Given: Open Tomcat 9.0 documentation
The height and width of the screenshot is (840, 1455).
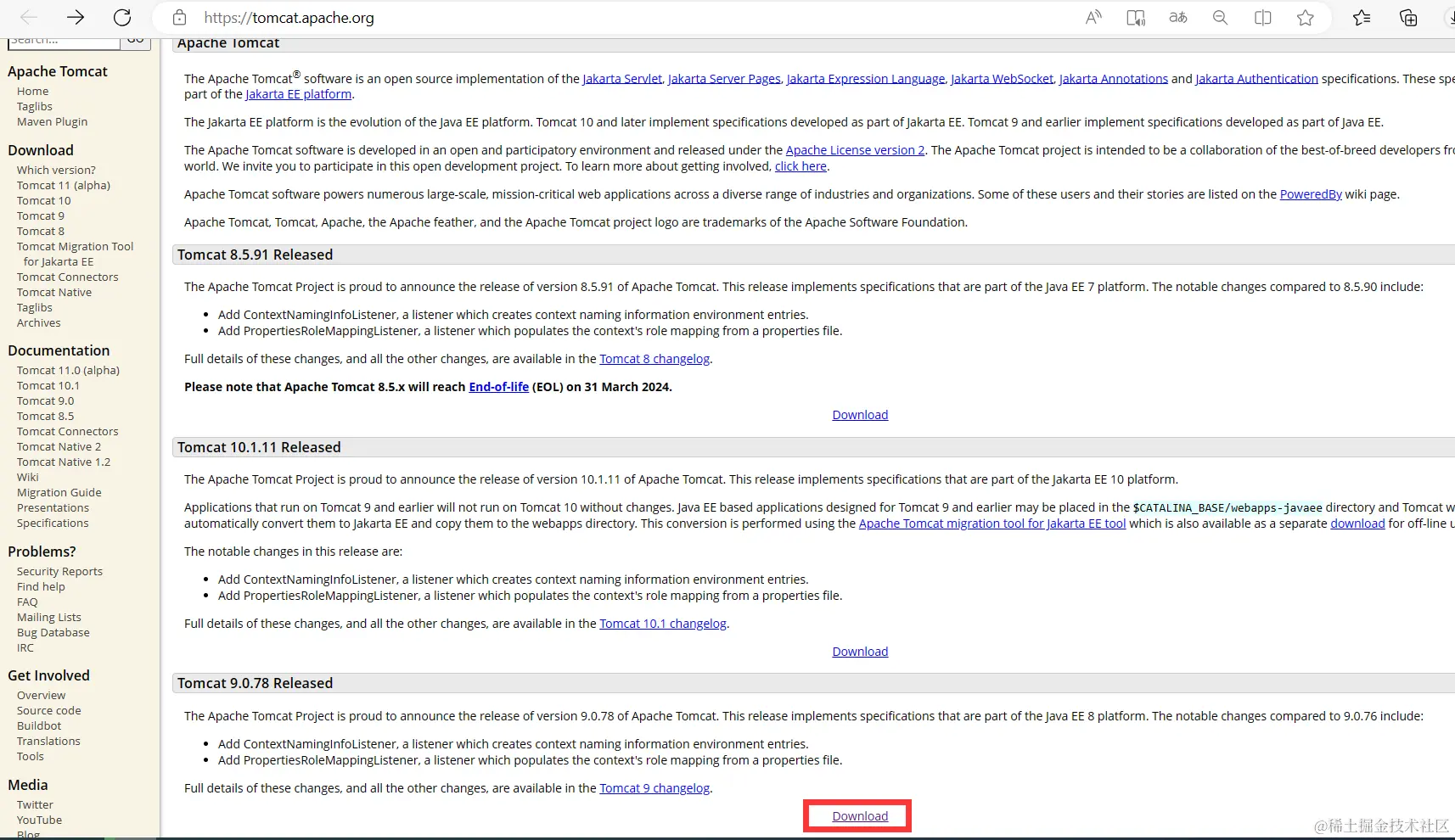Looking at the screenshot, I should tap(46, 401).
